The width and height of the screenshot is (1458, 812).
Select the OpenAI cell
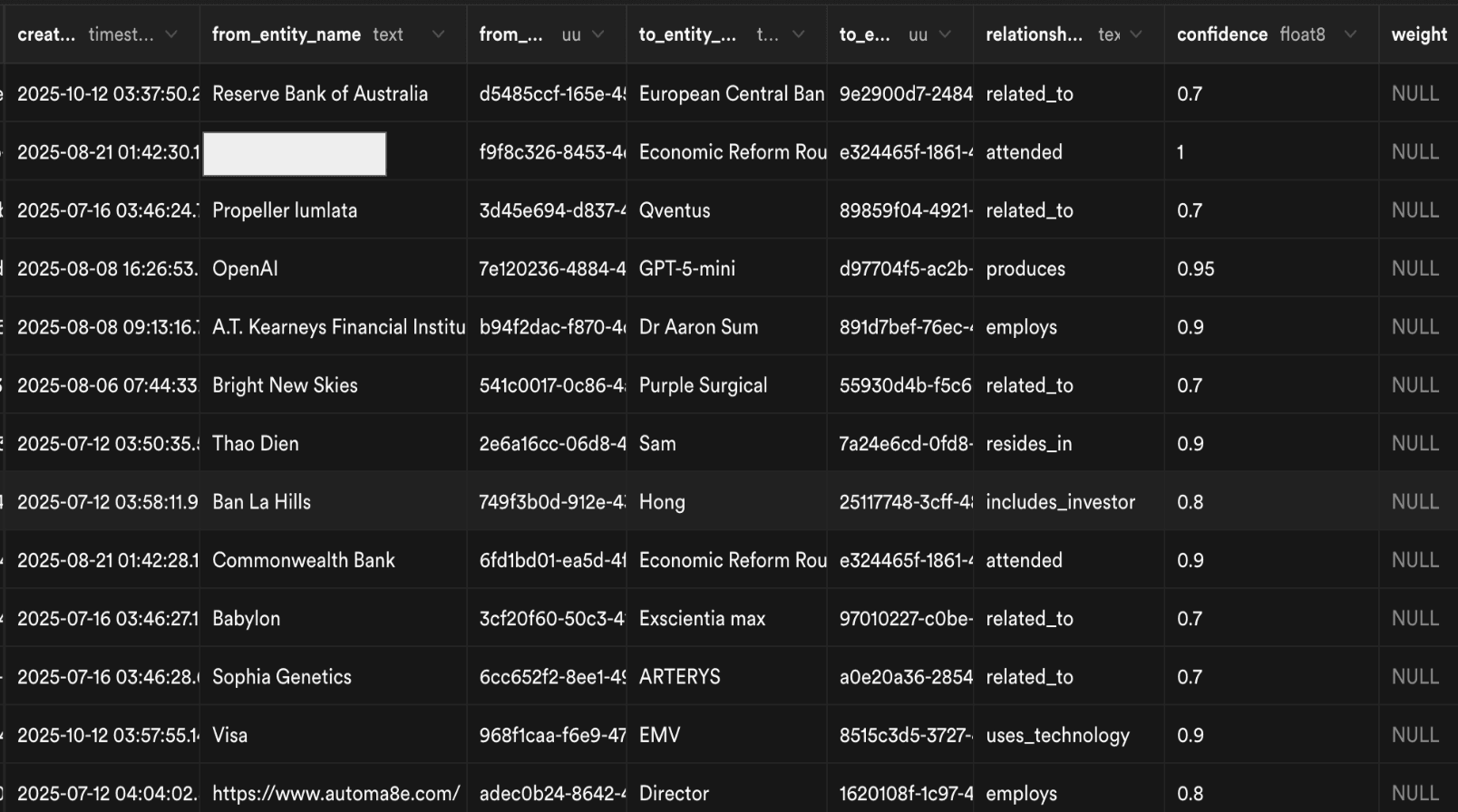coord(334,268)
